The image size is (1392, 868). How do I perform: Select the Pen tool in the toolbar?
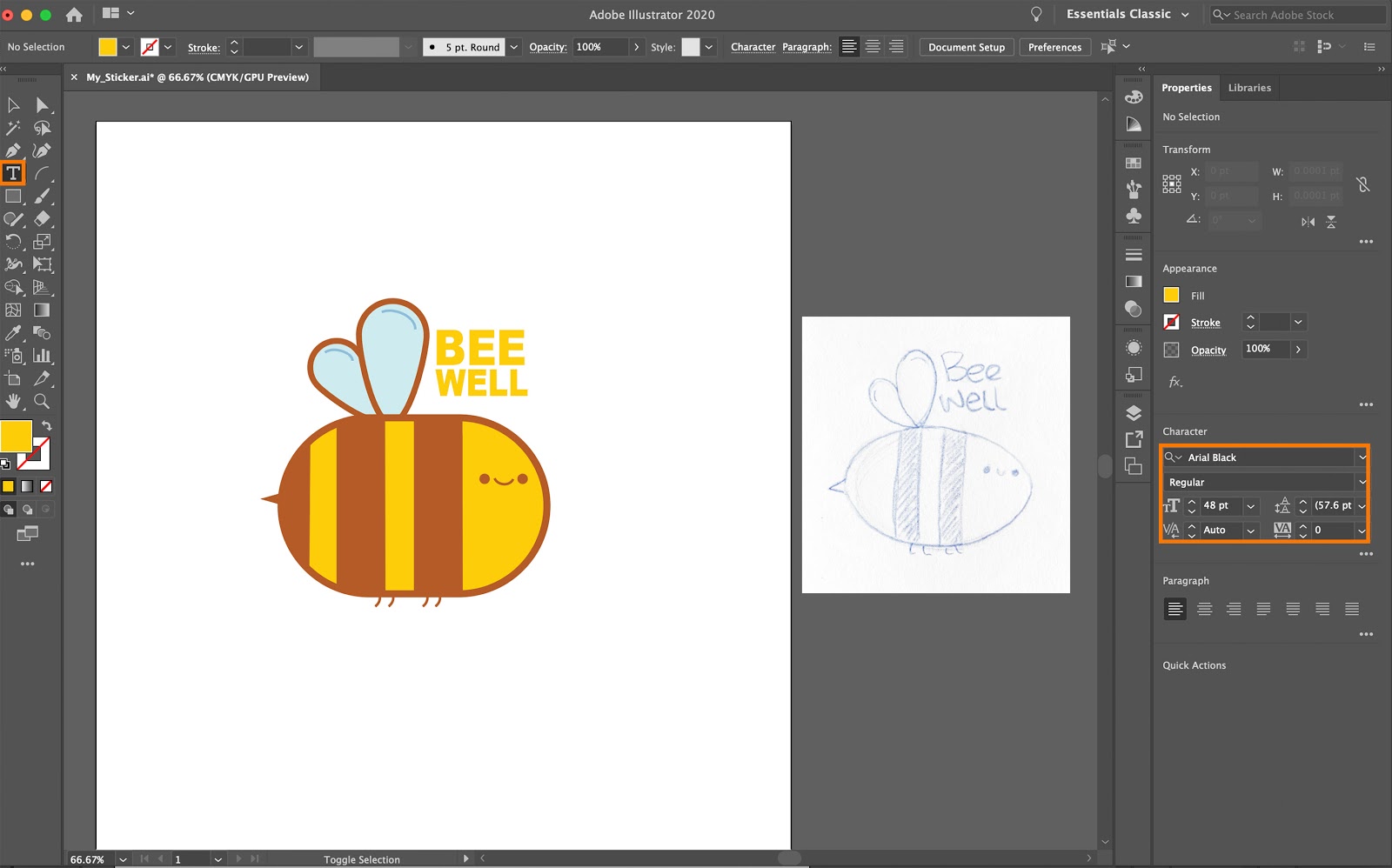click(13, 150)
